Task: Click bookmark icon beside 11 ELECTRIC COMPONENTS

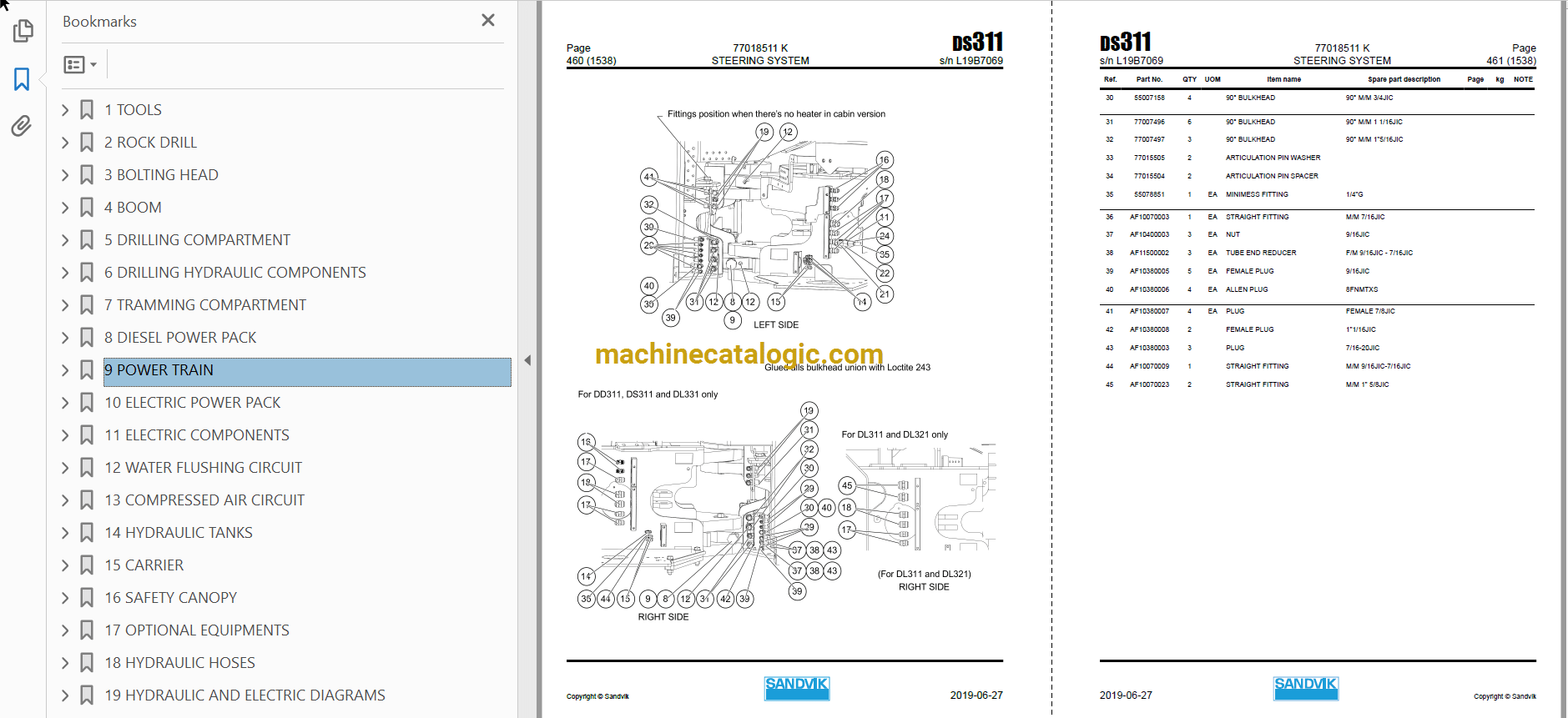Action: [87, 435]
